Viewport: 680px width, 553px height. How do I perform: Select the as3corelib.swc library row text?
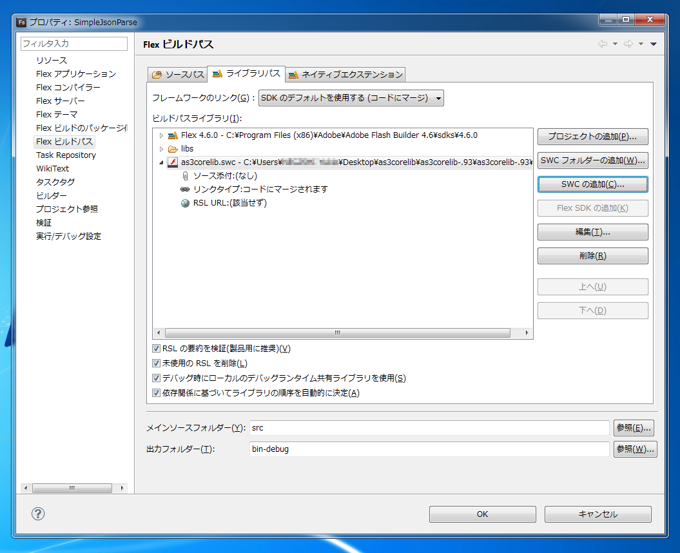point(356,162)
